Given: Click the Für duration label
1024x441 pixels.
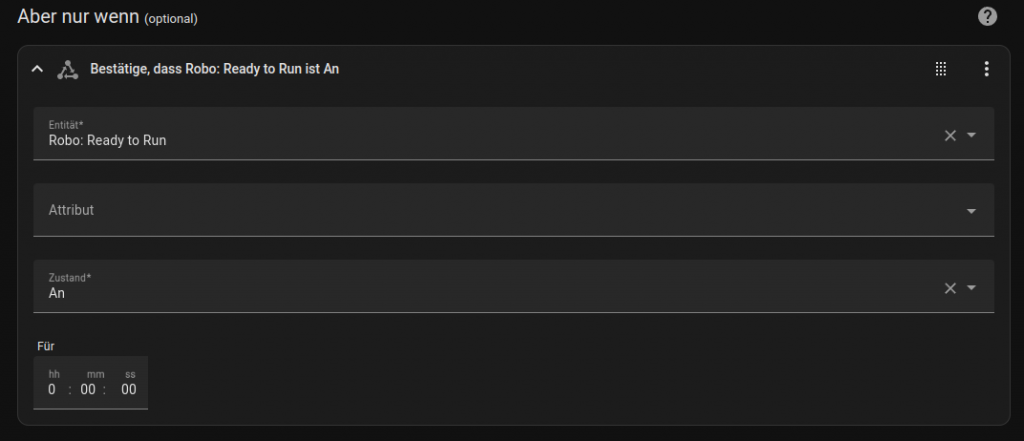Looking at the screenshot, I should 45,346.
